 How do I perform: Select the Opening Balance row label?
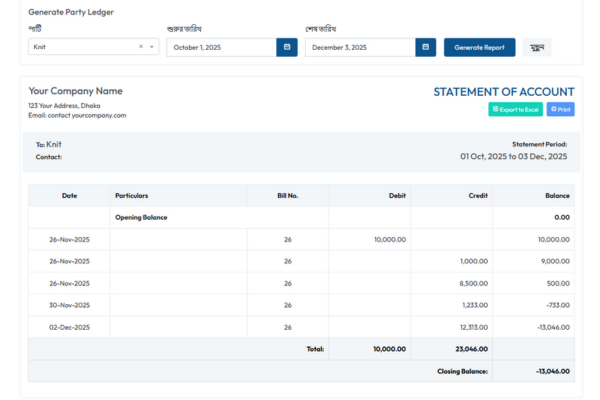coord(141,217)
